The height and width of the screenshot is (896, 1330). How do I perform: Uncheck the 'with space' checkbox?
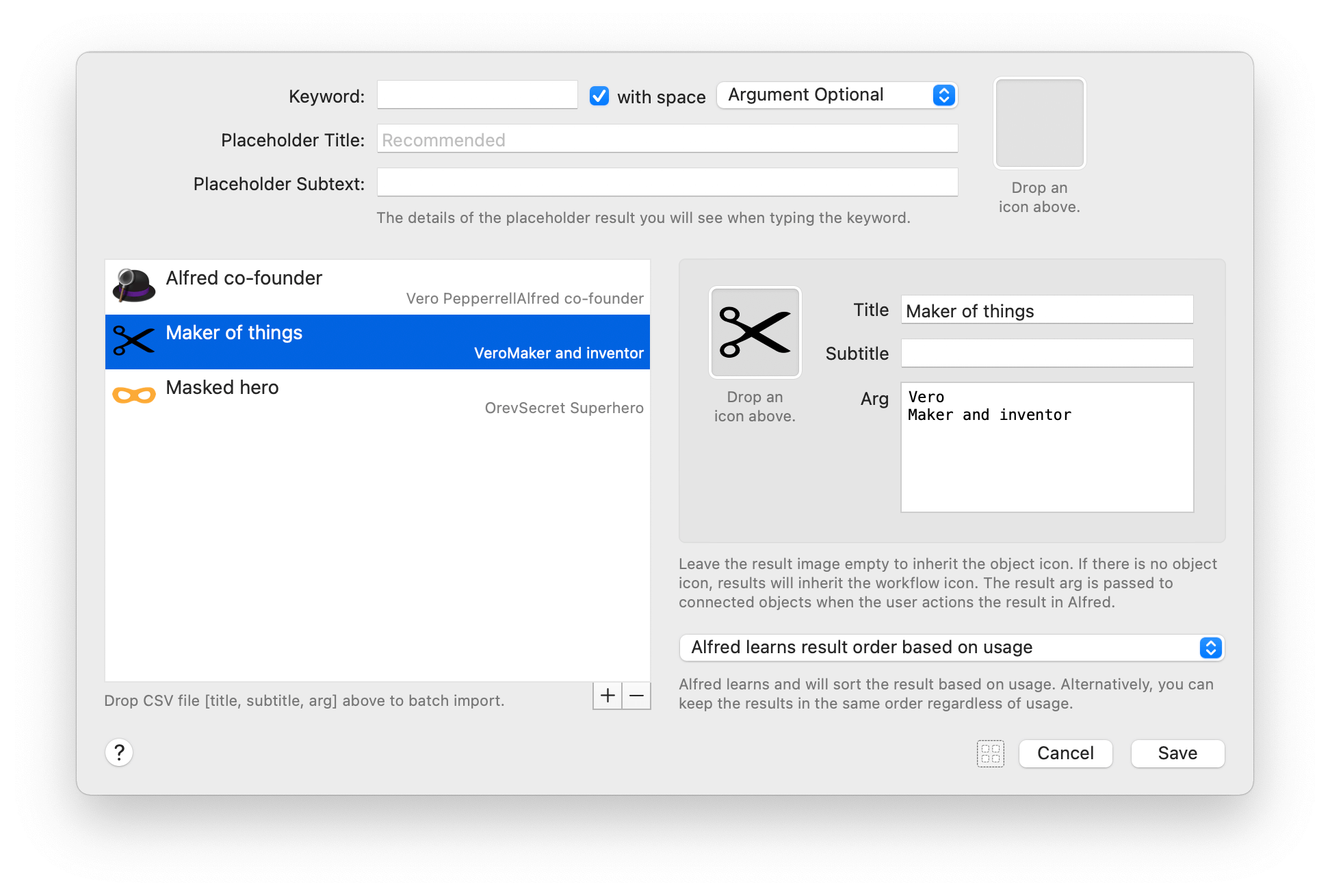(x=599, y=96)
